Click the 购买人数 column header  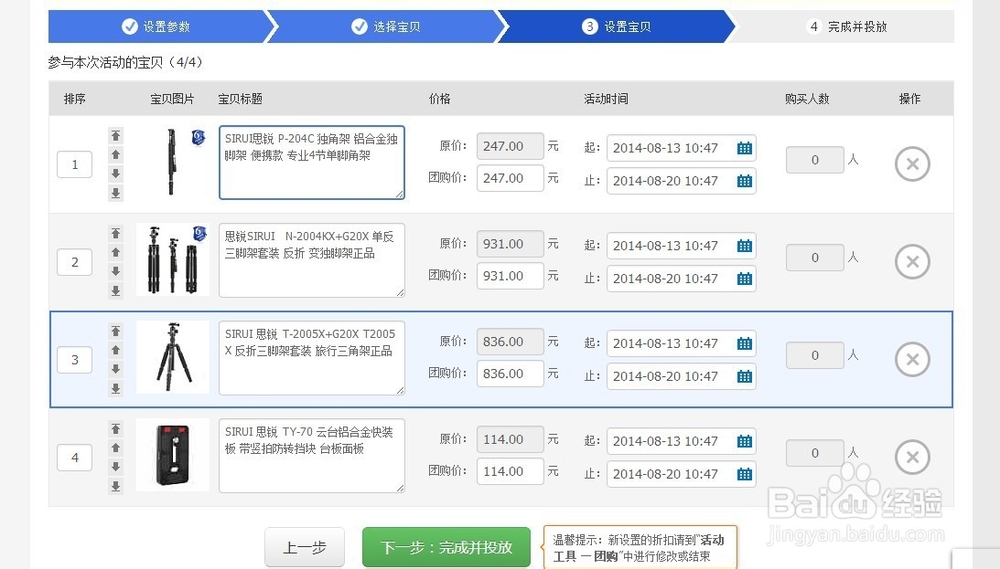point(807,98)
